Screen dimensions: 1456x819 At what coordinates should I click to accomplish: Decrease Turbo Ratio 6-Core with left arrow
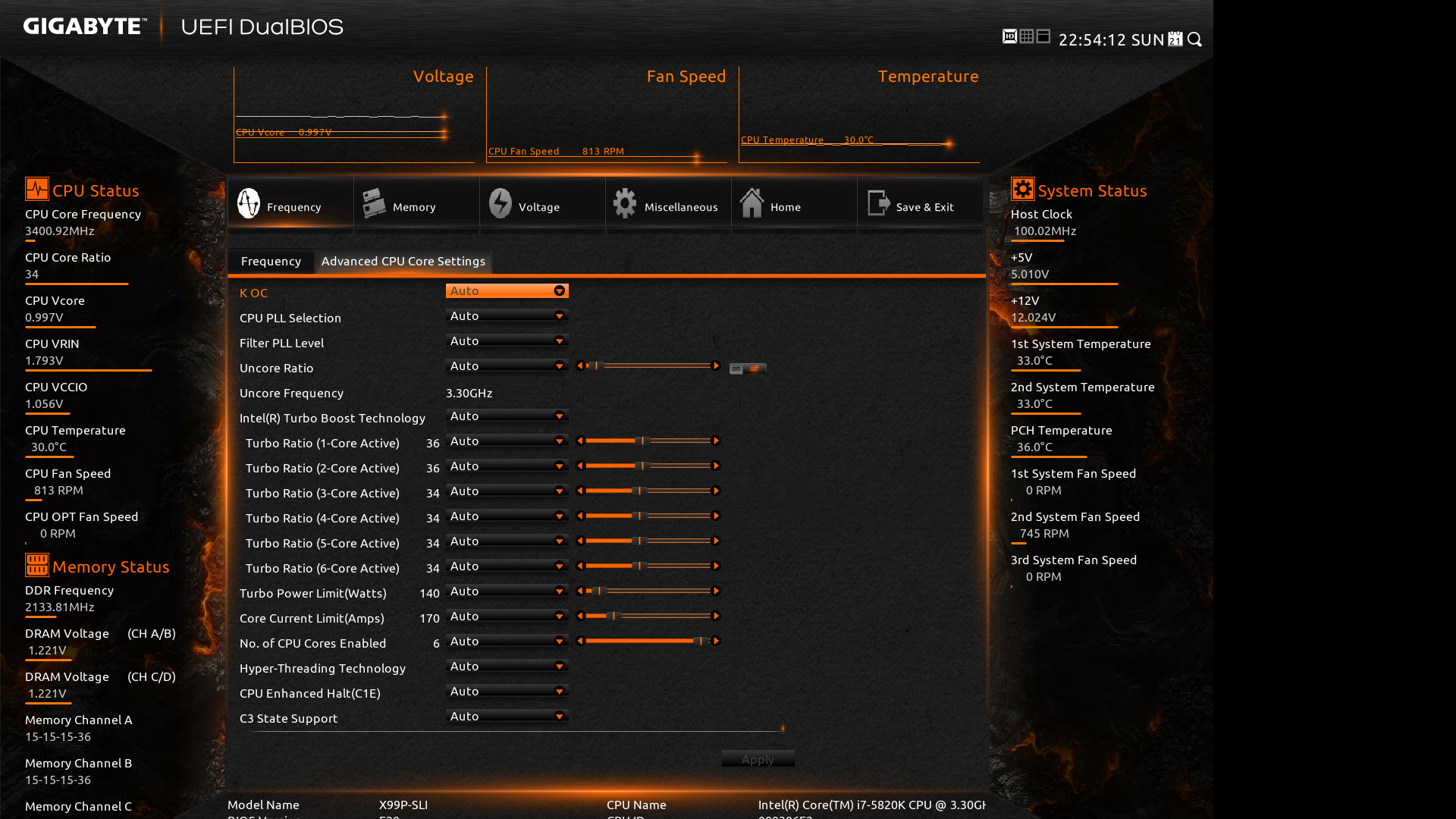tap(580, 566)
